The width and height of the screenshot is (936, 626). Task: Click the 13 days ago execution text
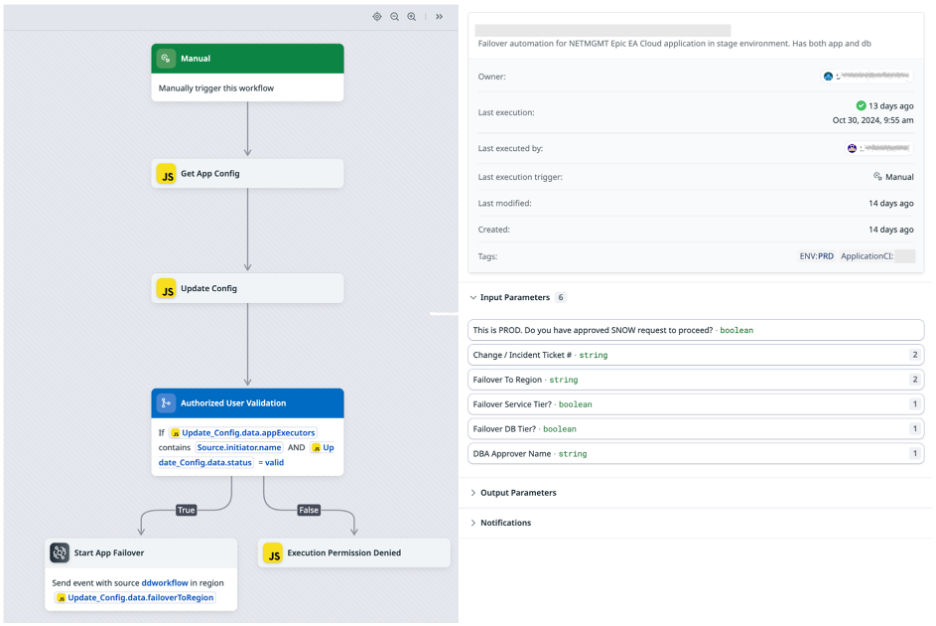[x=891, y=106]
